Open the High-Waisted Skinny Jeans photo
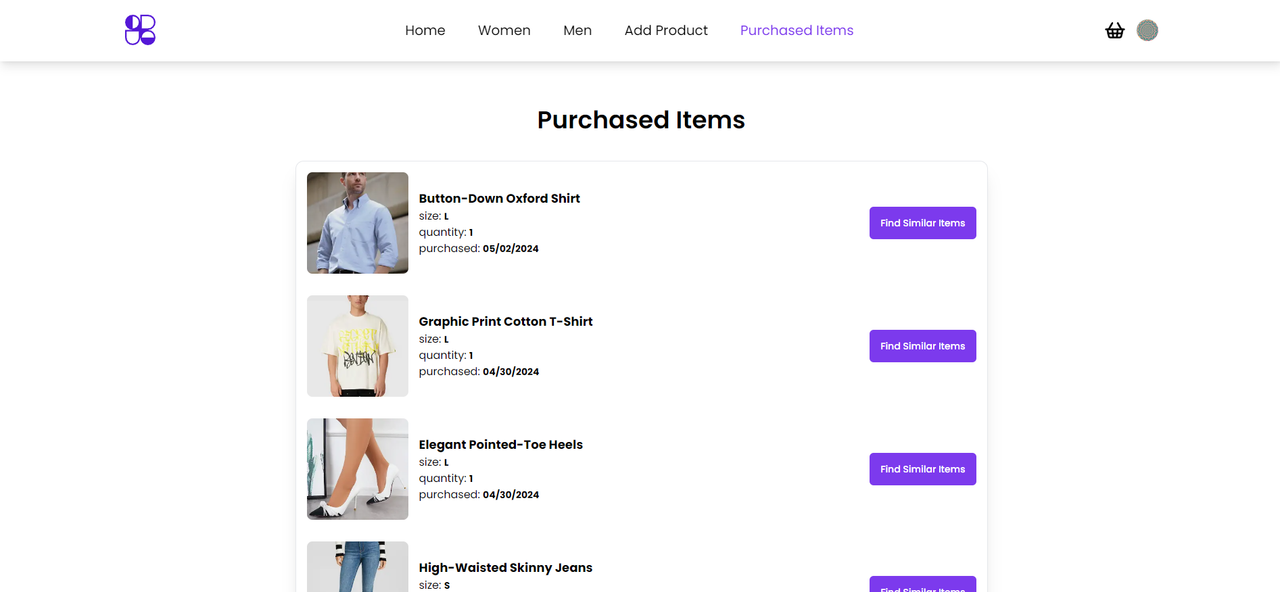The width and height of the screenshot is (1280, 592). pyautogui.click(x=357, y=567)
